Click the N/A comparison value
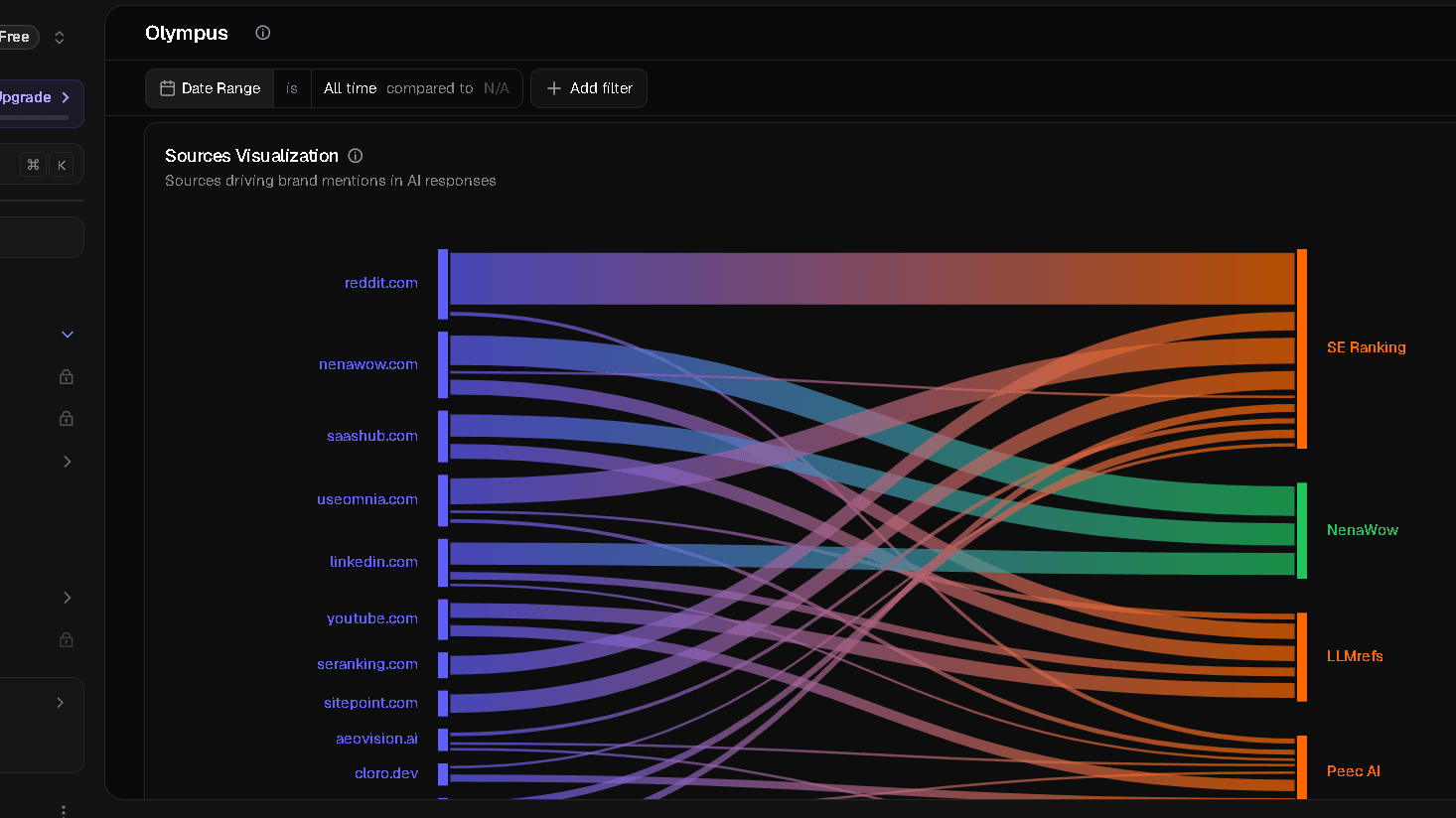This screenshot has height=818, width=1456. coord(497,88)
